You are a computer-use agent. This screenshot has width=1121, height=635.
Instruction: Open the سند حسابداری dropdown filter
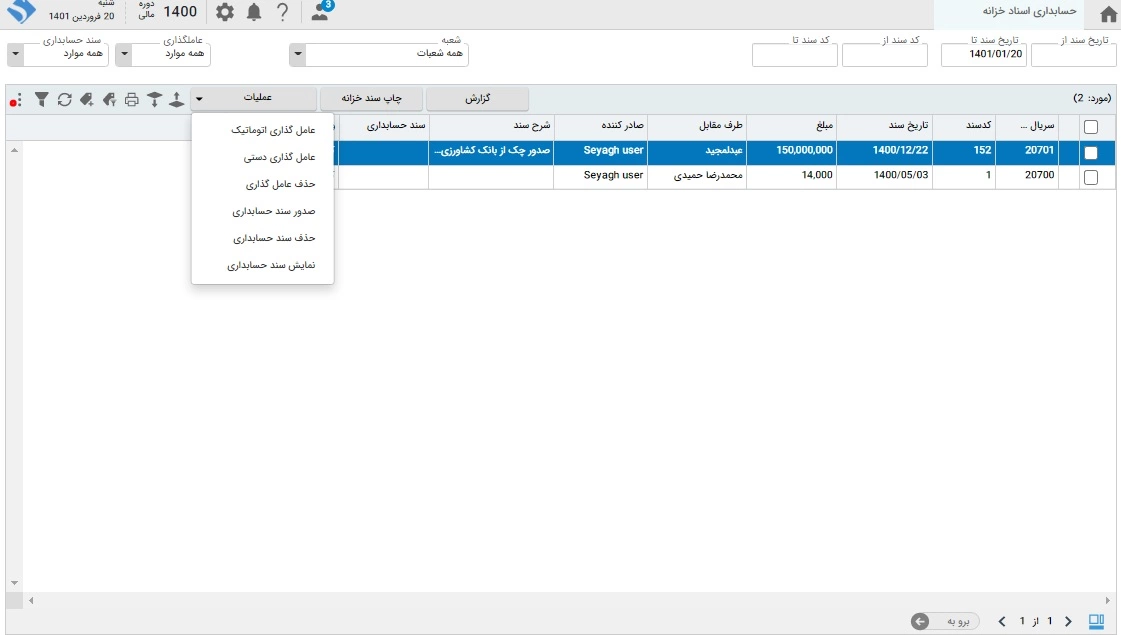click(14, 55)
